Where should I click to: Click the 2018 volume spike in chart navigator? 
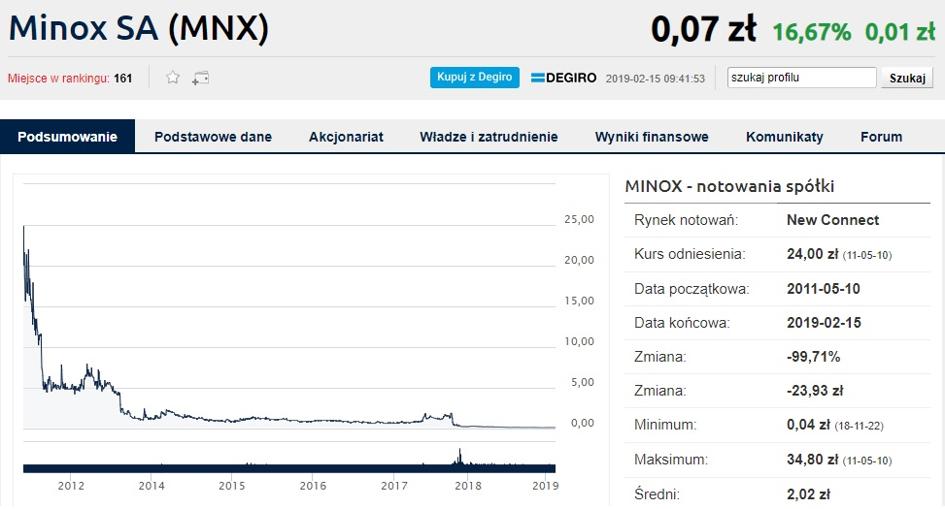[459, 456]
